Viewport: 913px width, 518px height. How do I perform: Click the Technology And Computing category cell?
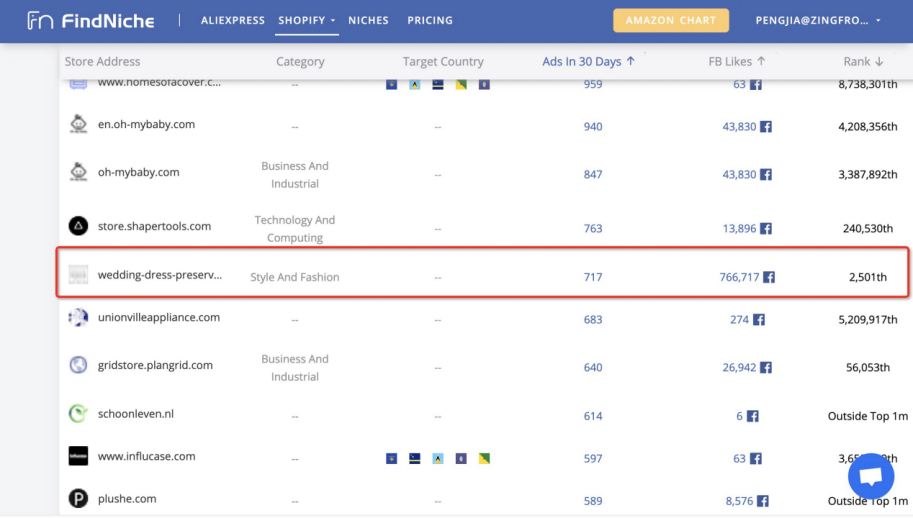pos(295,229)
